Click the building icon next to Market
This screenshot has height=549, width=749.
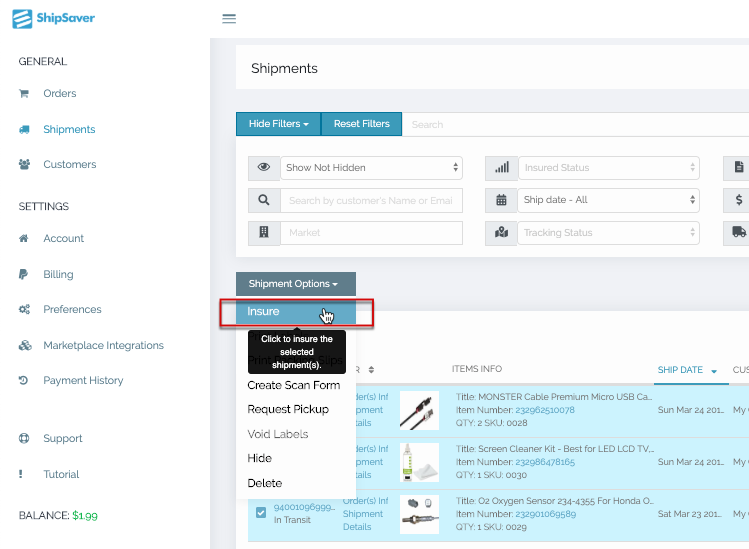264,233
